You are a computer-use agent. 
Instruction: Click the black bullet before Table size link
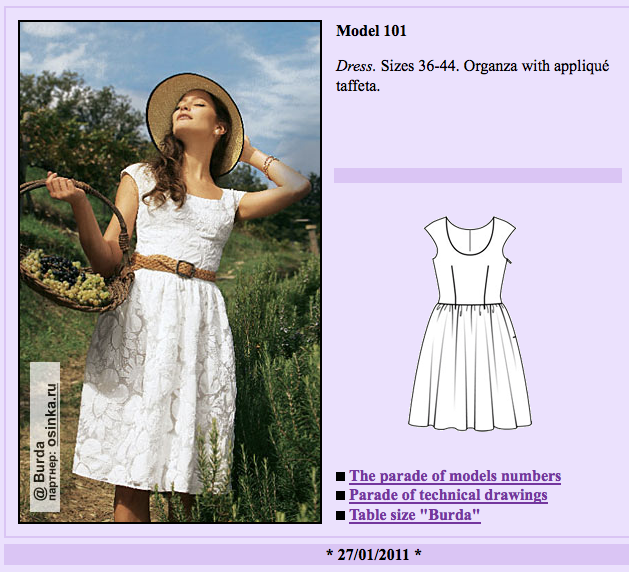coord(341,515)
